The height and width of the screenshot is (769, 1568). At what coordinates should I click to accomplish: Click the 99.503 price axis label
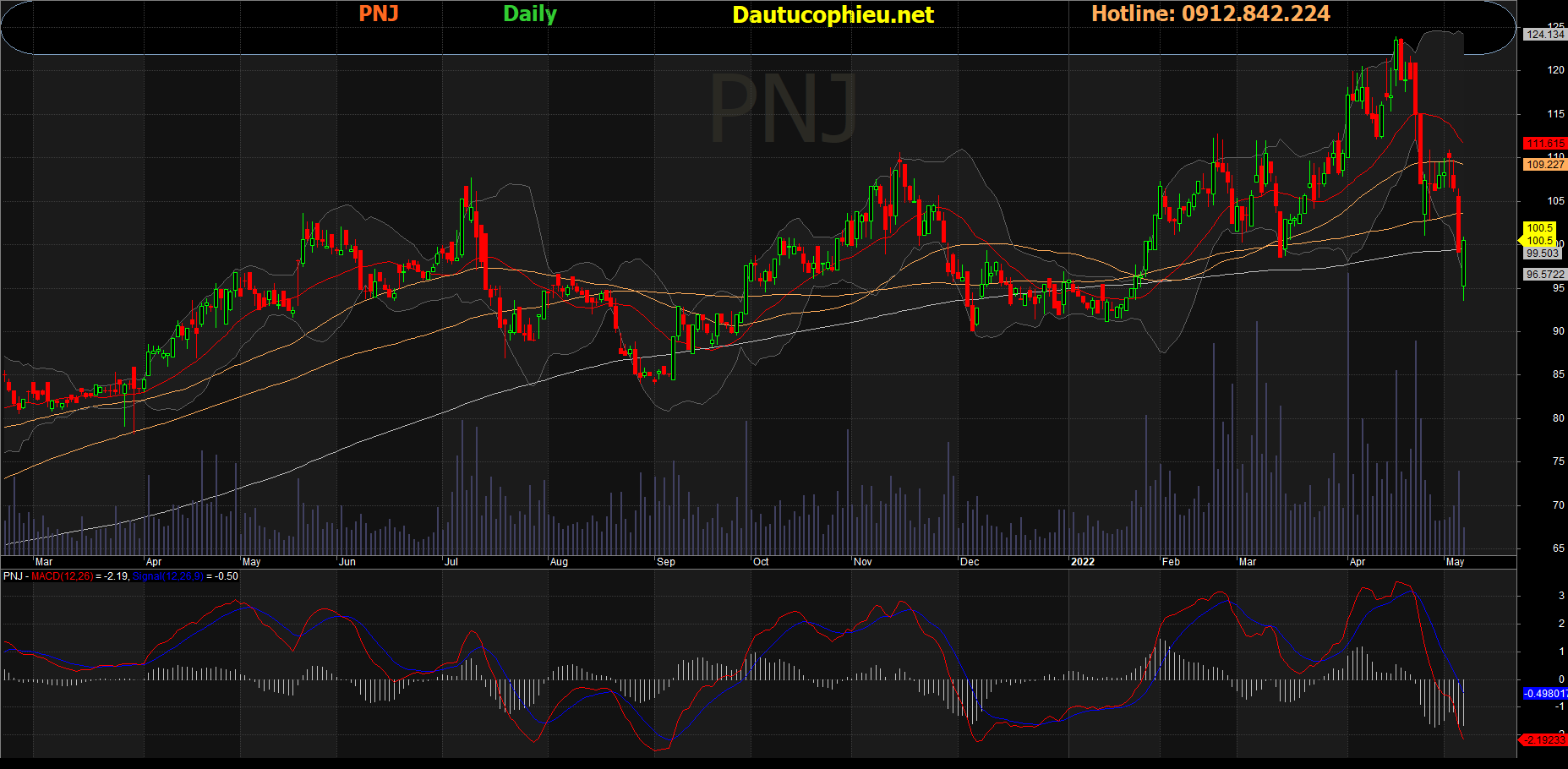pyautogui.click(x=1542, y=254)
